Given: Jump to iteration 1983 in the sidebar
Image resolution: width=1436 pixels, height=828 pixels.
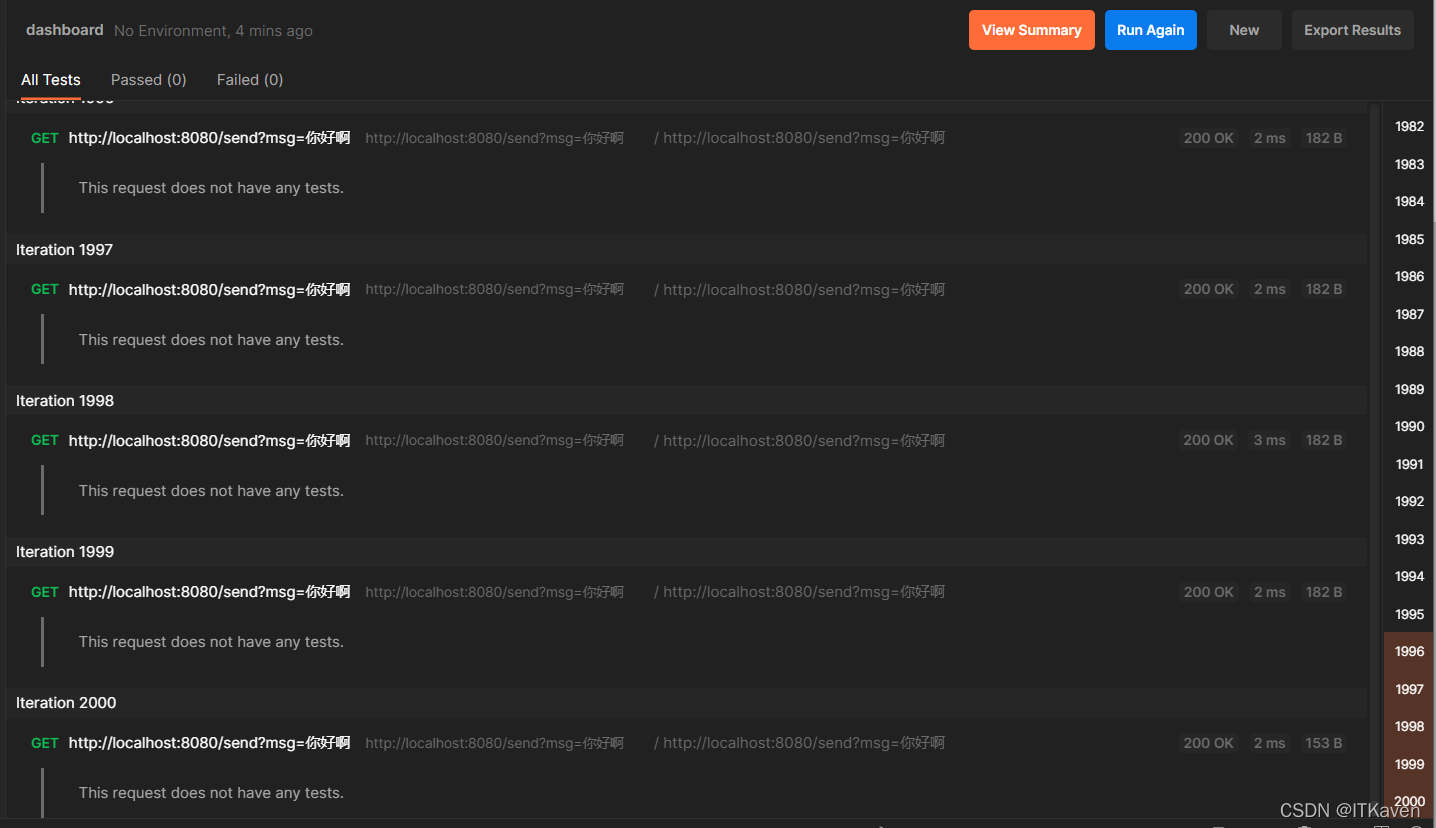Looking at the screenshot, I should pyautogui.click(x=1409, y=164).
